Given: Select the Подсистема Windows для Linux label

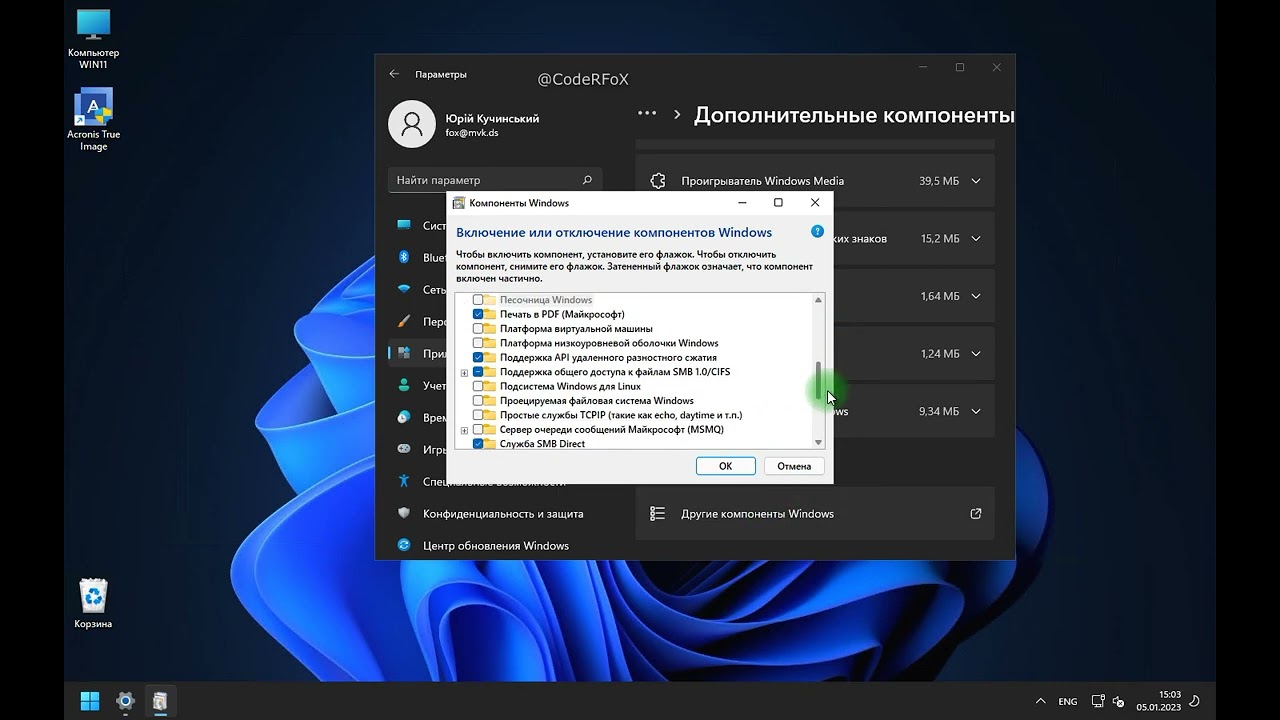Looking at the screenshot, I should [x=570, y=386].
